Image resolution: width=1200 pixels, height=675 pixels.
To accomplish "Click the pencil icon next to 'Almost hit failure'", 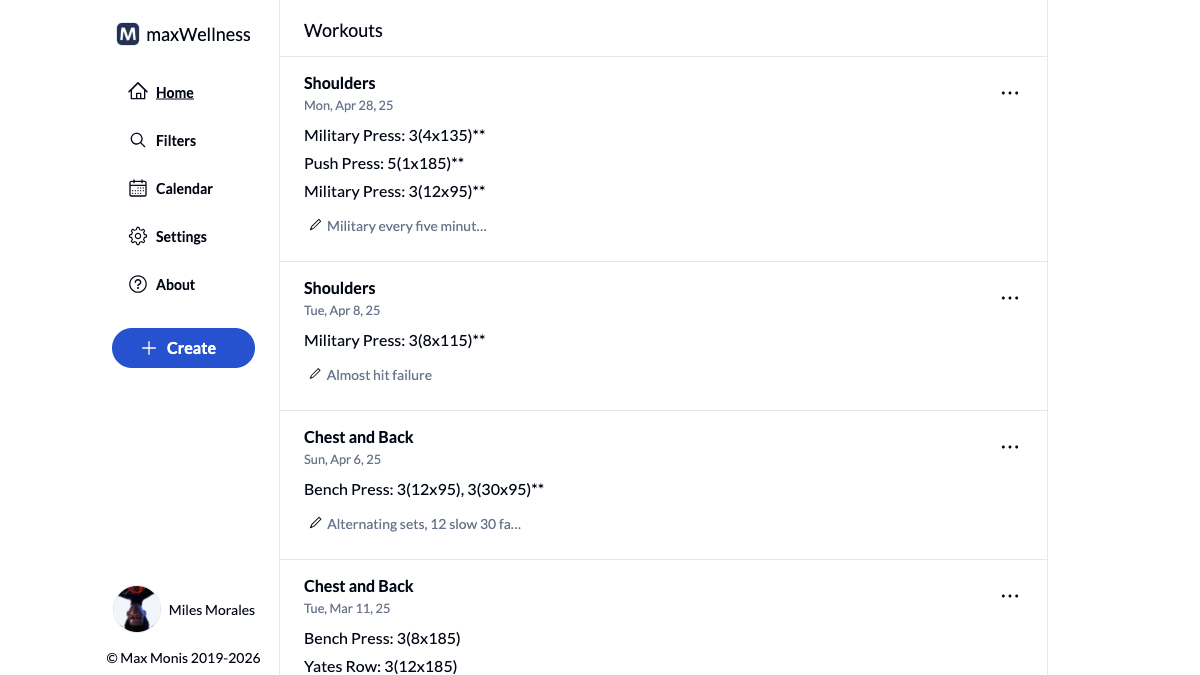I will tap(315, 373).
